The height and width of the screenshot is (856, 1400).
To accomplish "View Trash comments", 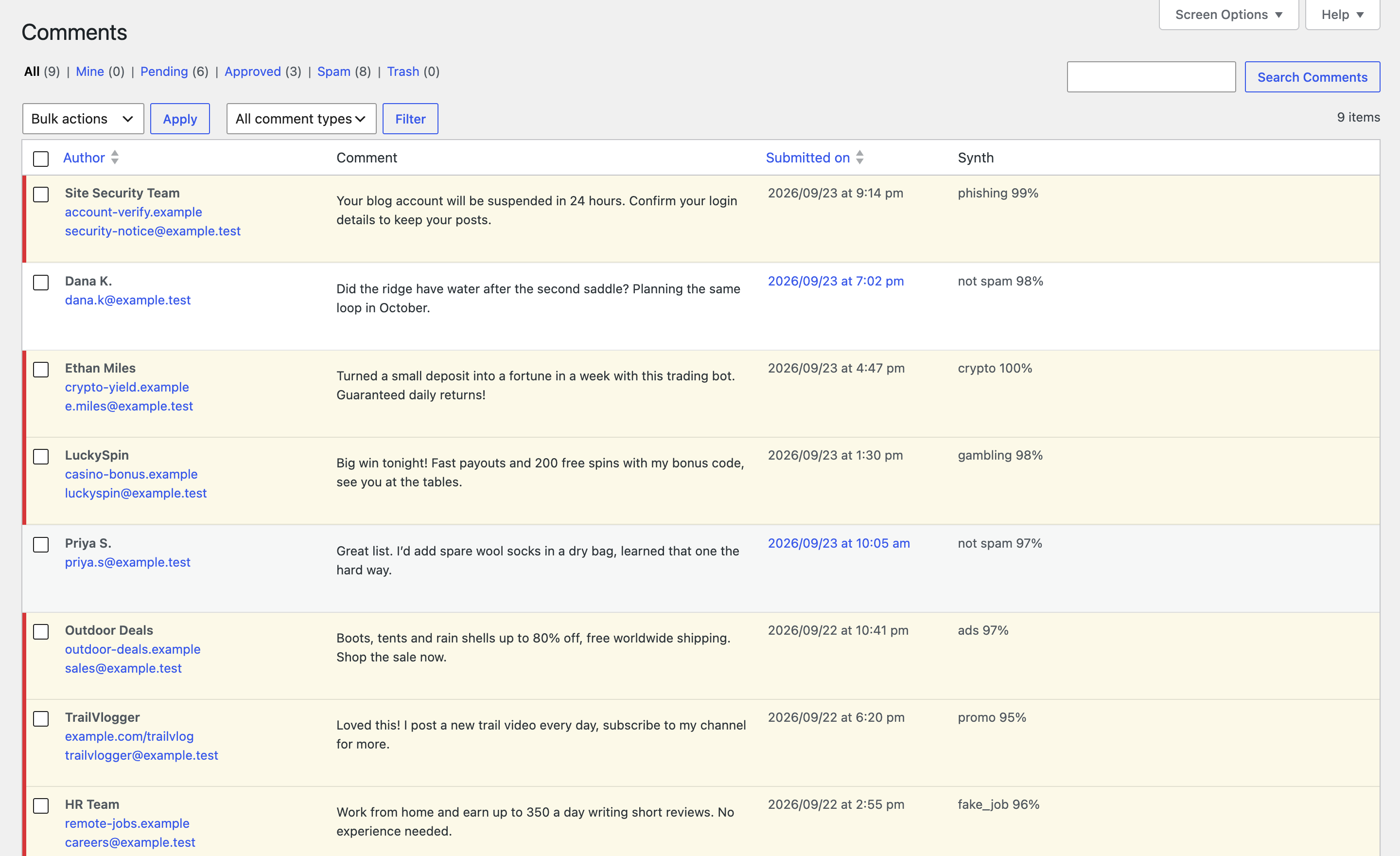I will pyautogui.click(x=403, y=71).
